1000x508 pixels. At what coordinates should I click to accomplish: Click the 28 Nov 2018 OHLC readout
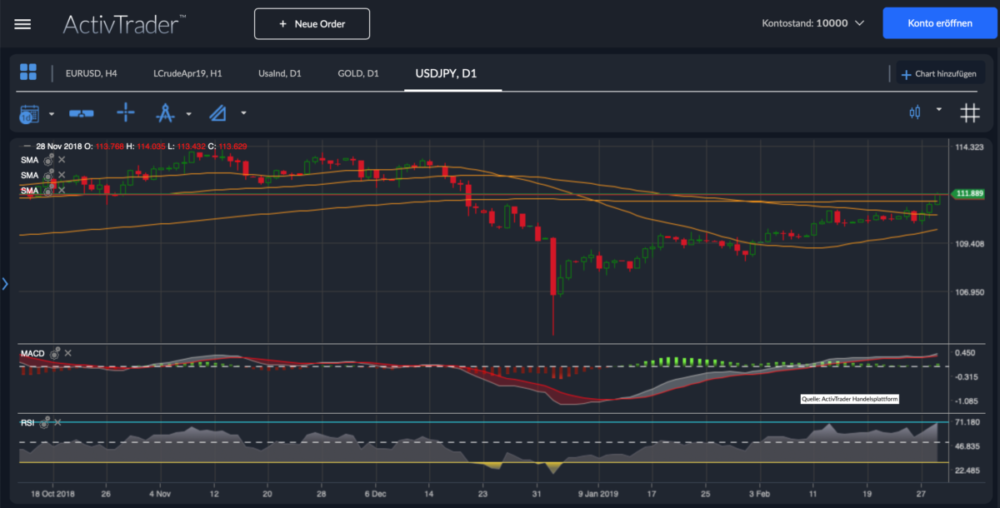pos(141,147)
